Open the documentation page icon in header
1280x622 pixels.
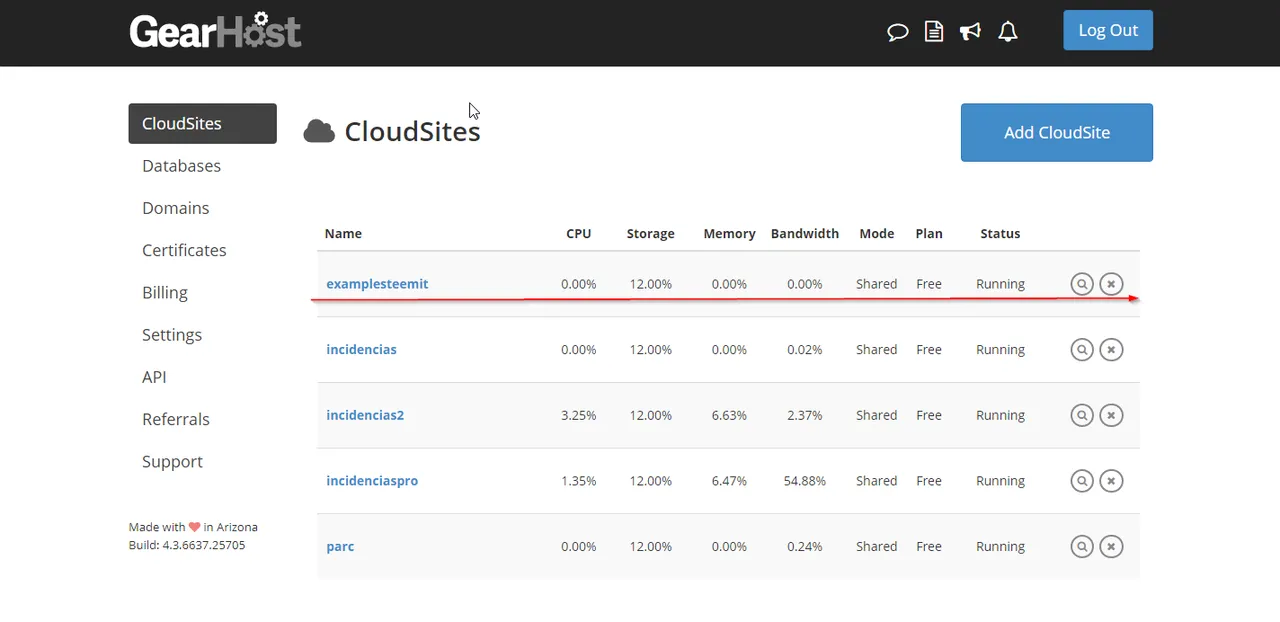pos(934,32)
